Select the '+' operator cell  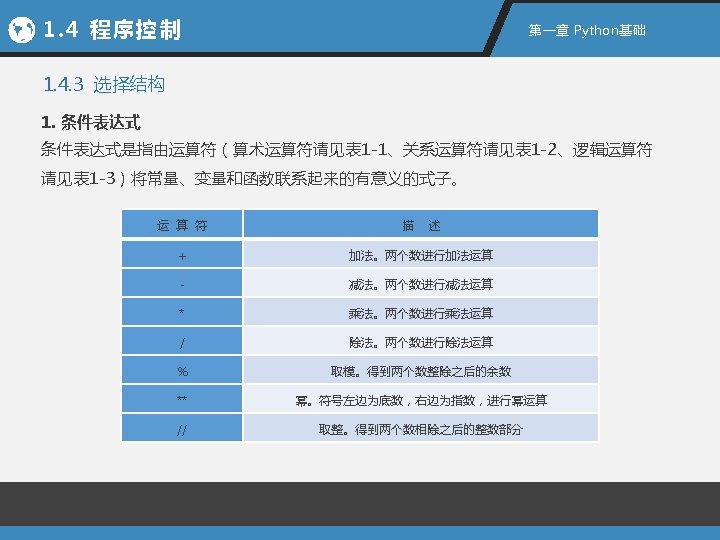(182, 254)
